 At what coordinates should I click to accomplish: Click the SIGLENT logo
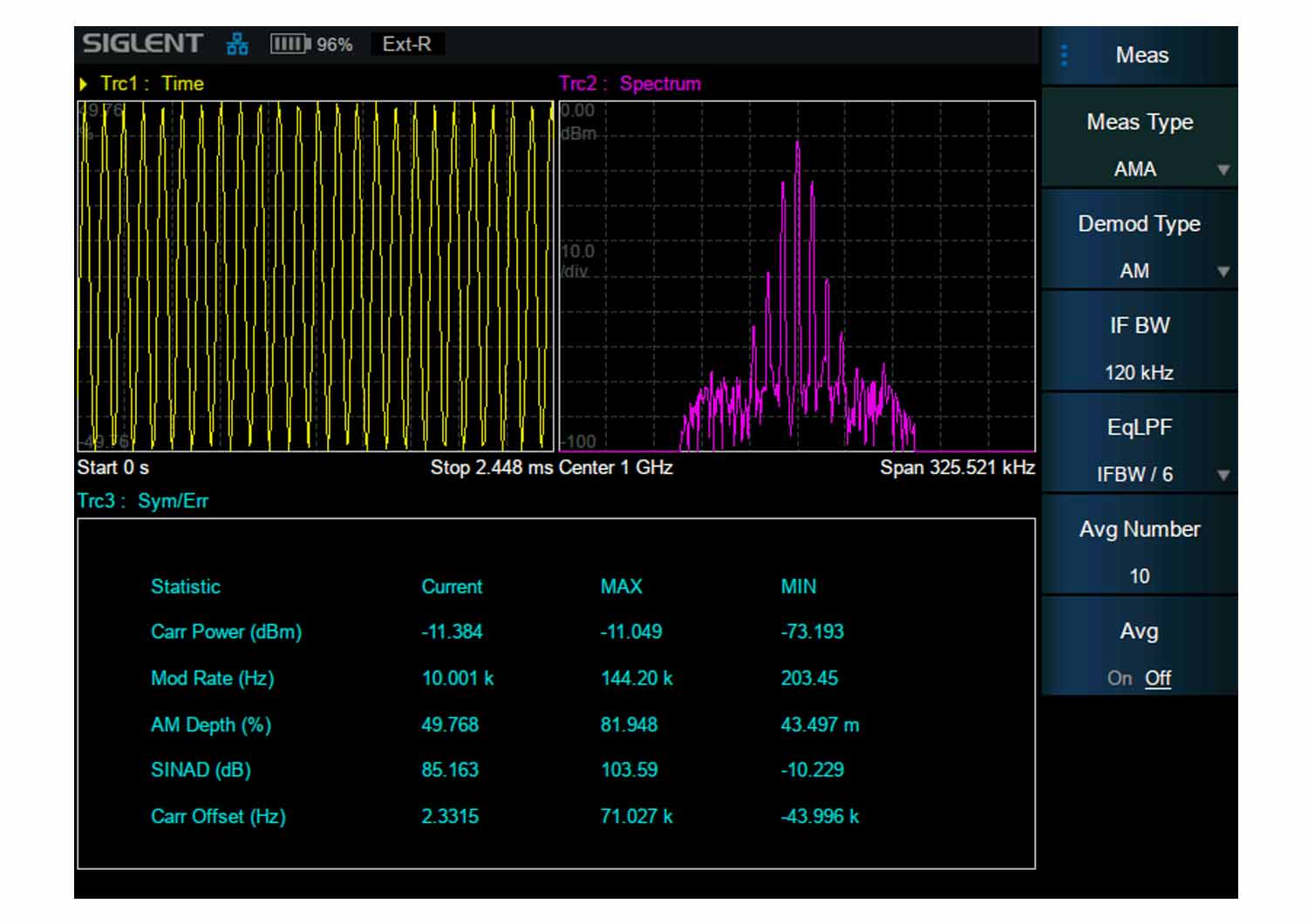pos(142,44)
